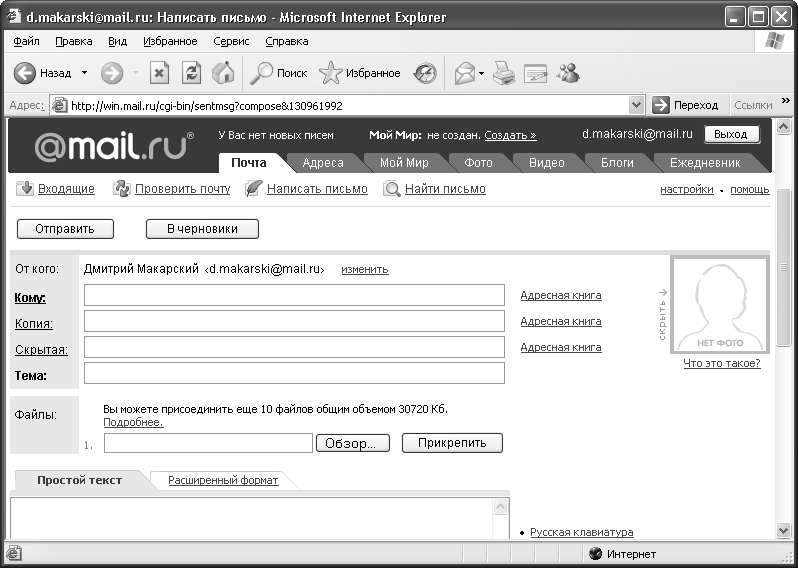Click the Forward arrow icon
This screenshot has height=568, width=798.
(x=112, y=73)
